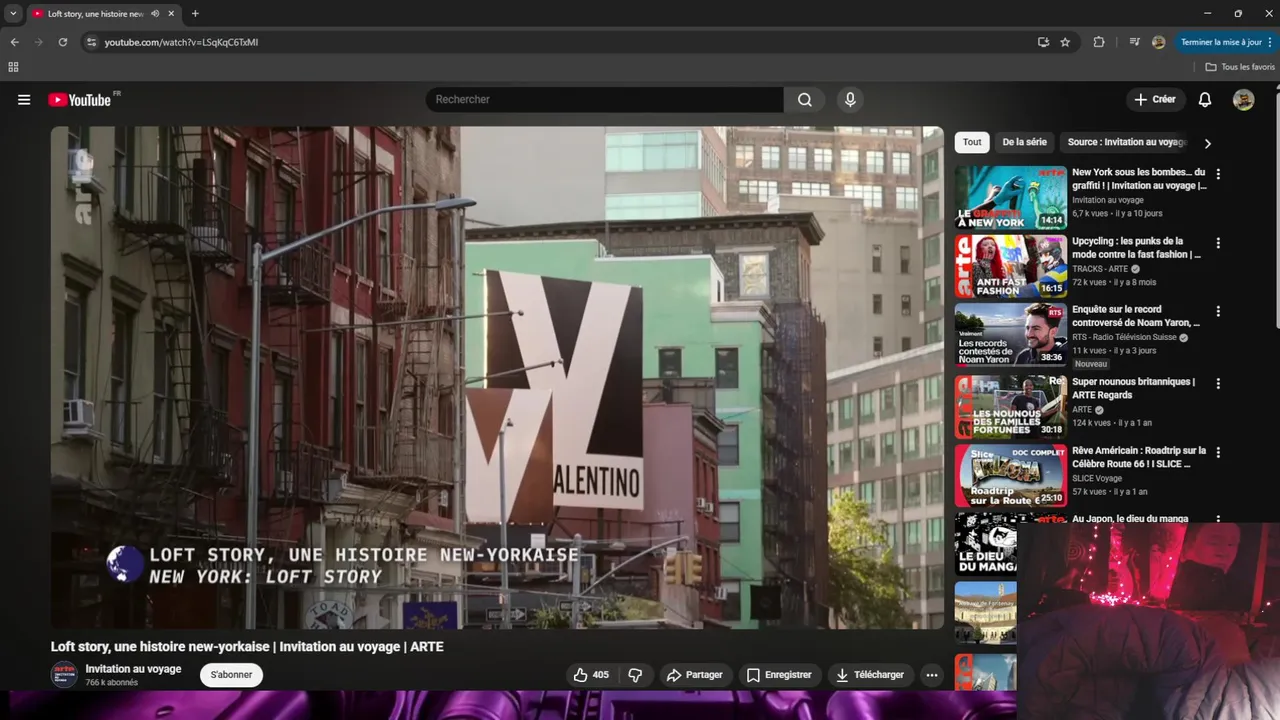Click the Enregistrer button
The width and height of the screenshot is (1280, 720).
coord(779,675)
